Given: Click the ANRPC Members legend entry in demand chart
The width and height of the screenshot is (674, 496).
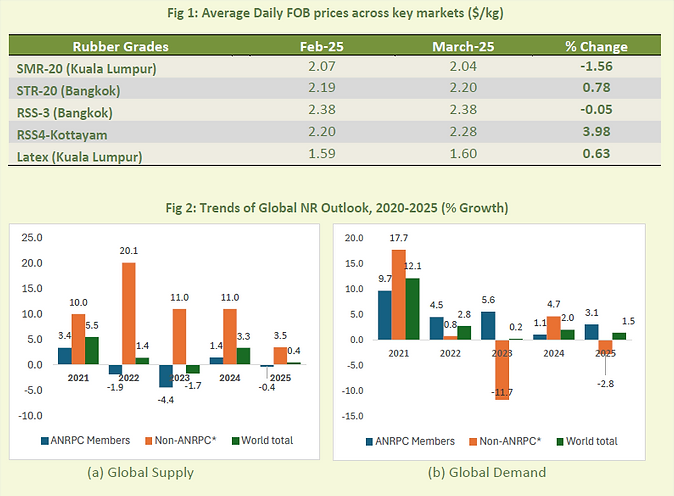Looking at the screenshot, I should [x=410, y=441].
